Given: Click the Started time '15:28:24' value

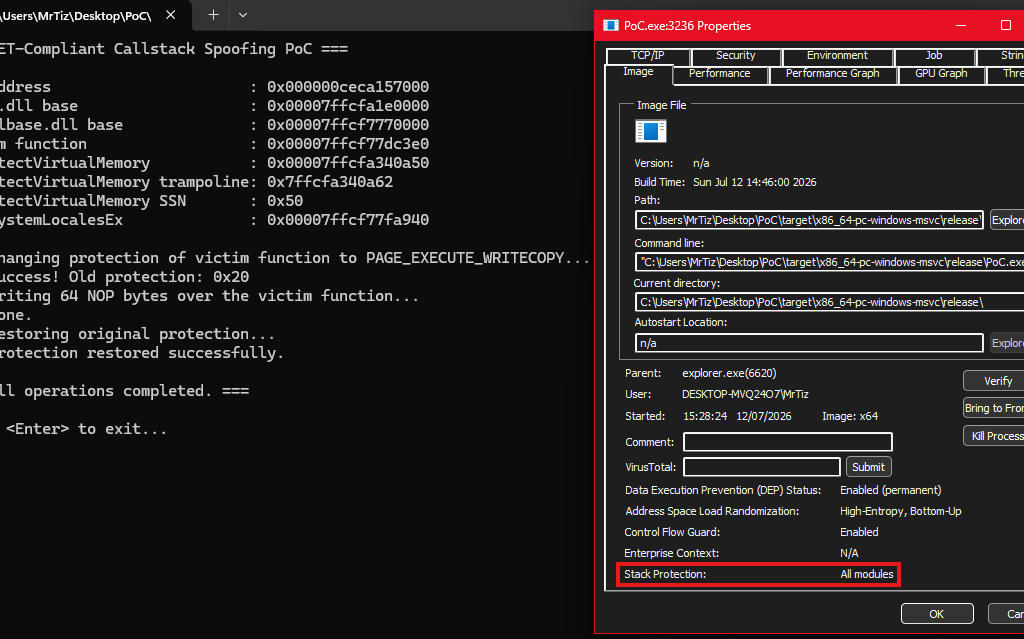Looking at the screenshot, I should [x=705, y=416].
